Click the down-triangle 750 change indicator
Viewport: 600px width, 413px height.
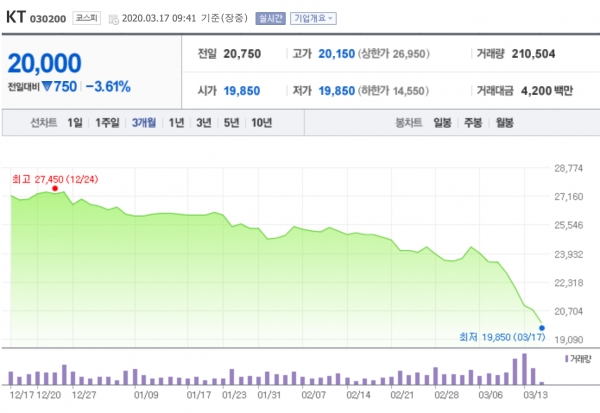pos(59,87)
